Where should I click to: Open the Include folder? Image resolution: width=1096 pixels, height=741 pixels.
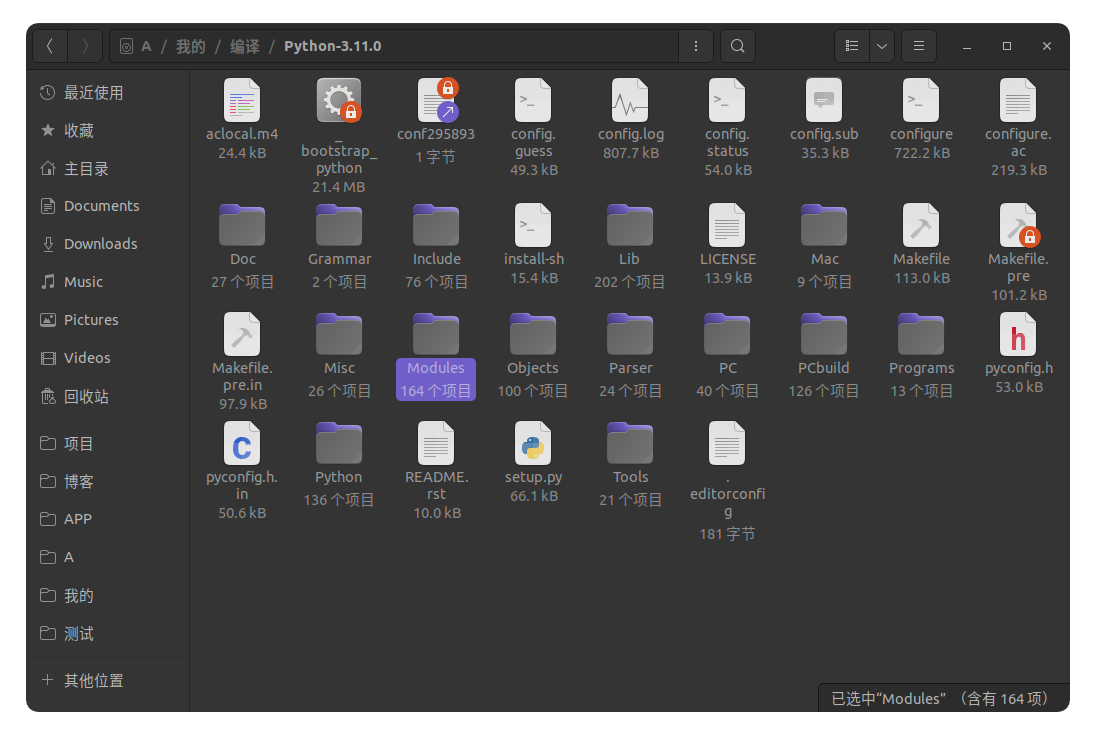coord(436,225)
